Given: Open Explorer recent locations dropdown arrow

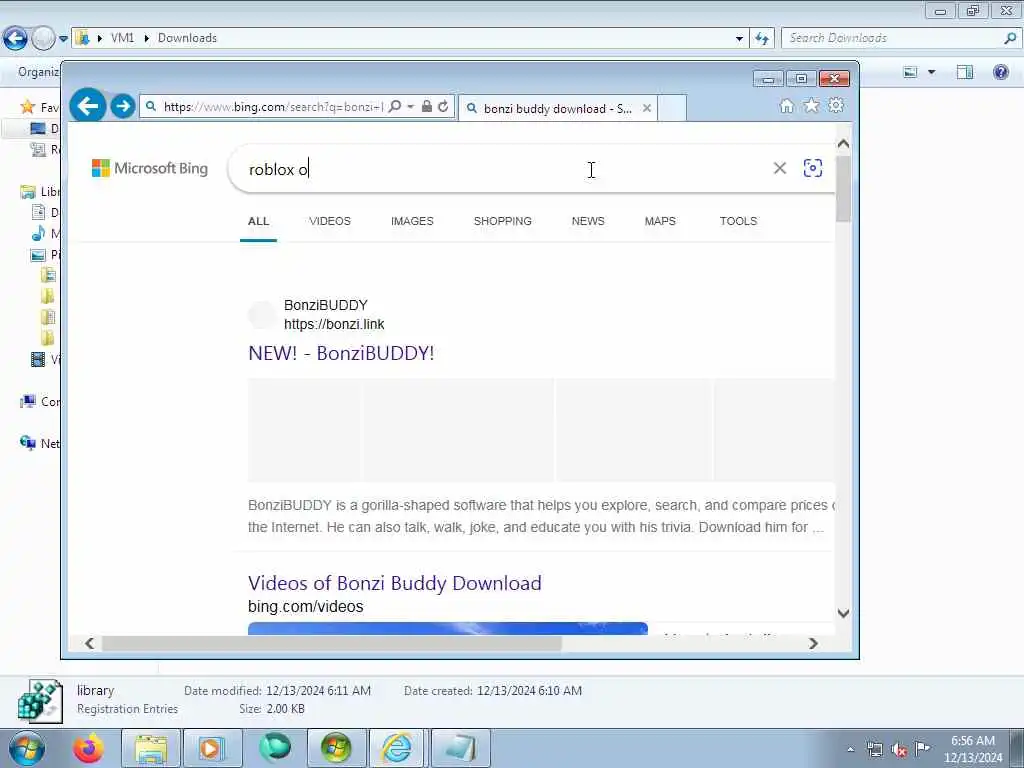Looking at the screenshot, I should pos(63,39).
